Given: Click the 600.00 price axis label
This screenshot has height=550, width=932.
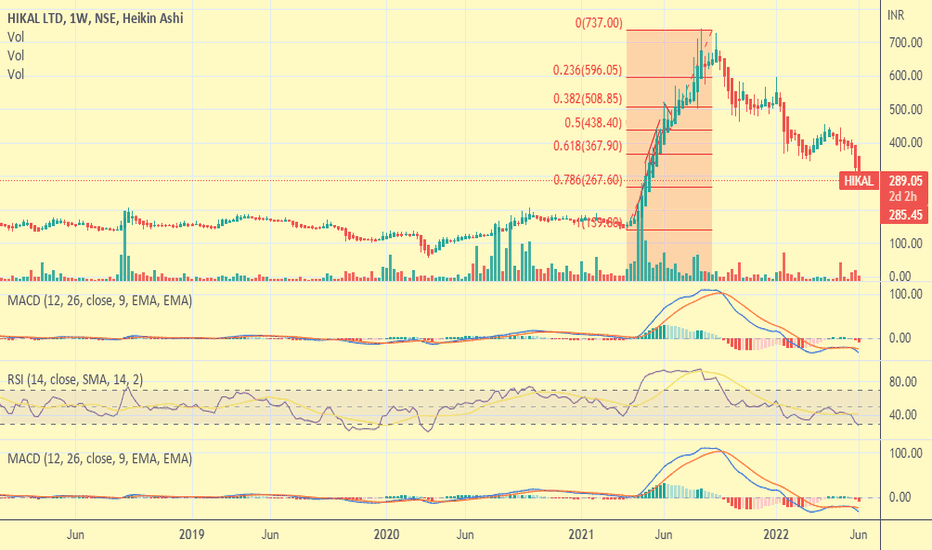Looking at the screenshot, I should [x=905, y=76].
